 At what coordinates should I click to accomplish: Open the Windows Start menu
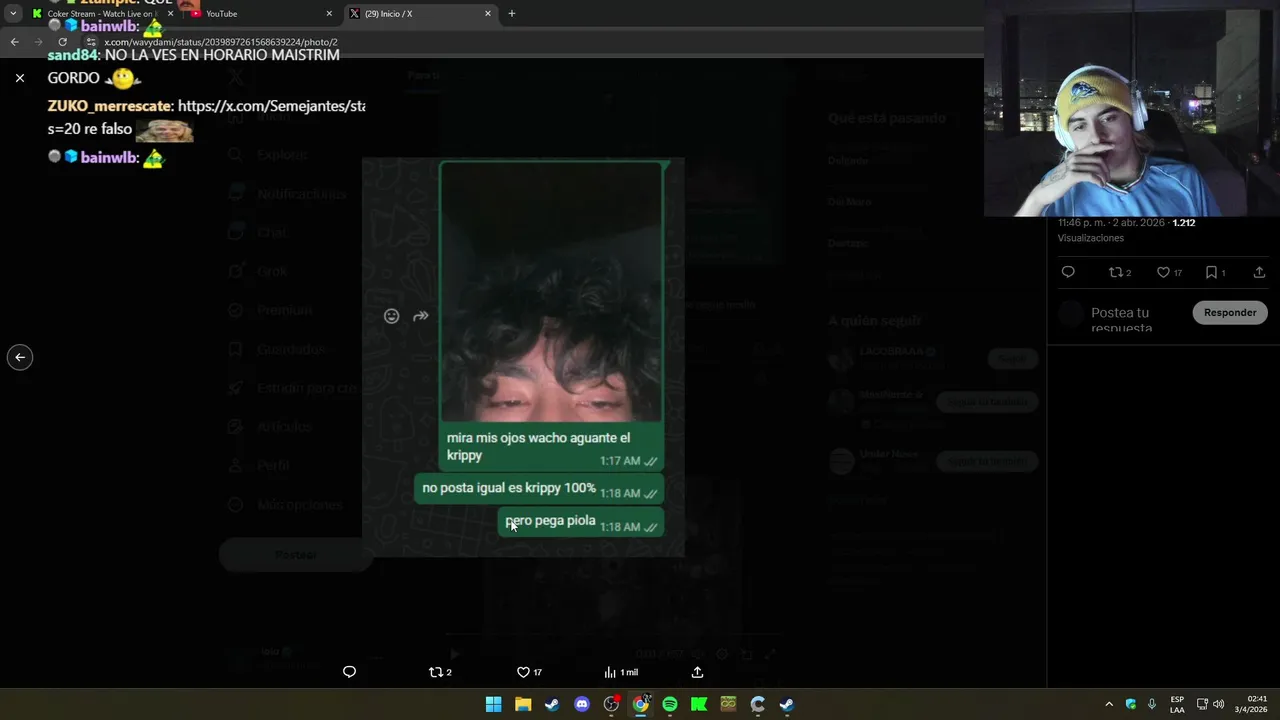pos(493,704)
